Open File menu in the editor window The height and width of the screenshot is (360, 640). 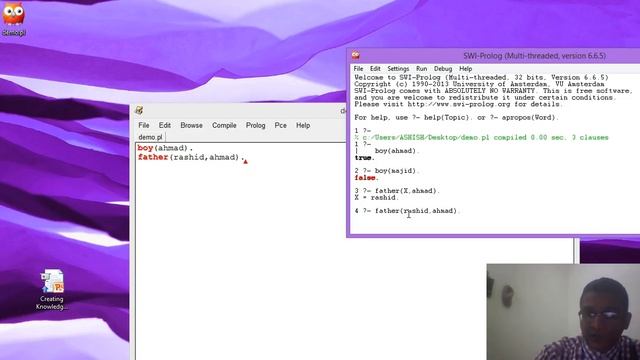pos(144,125)
